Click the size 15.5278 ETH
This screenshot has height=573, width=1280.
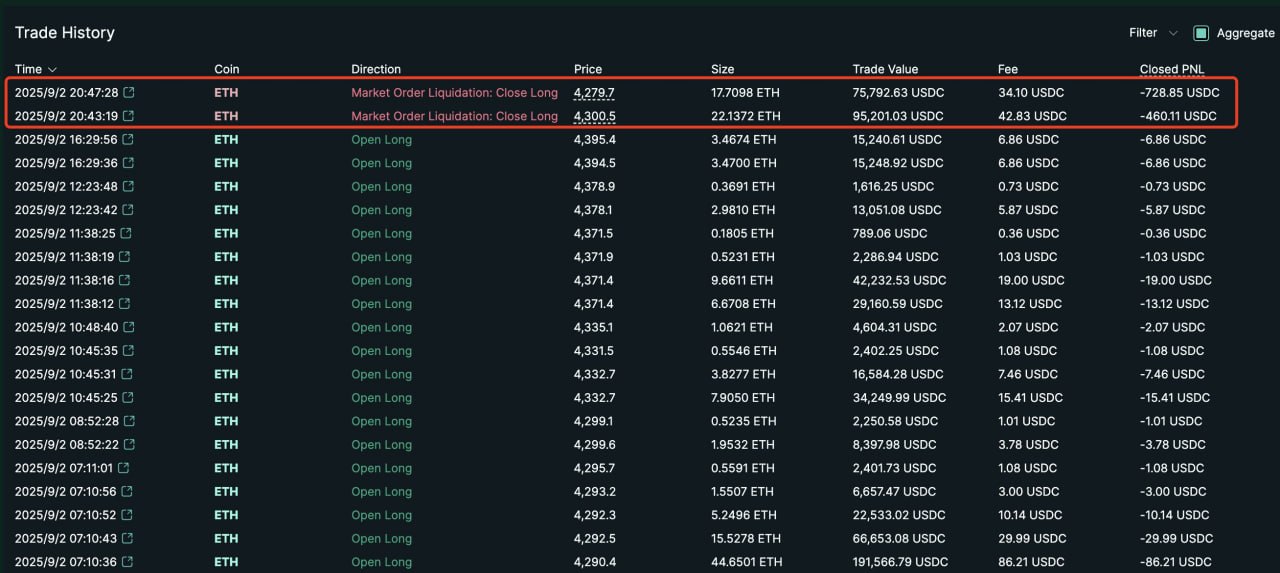pyautogui.click(x=745, y=539)
